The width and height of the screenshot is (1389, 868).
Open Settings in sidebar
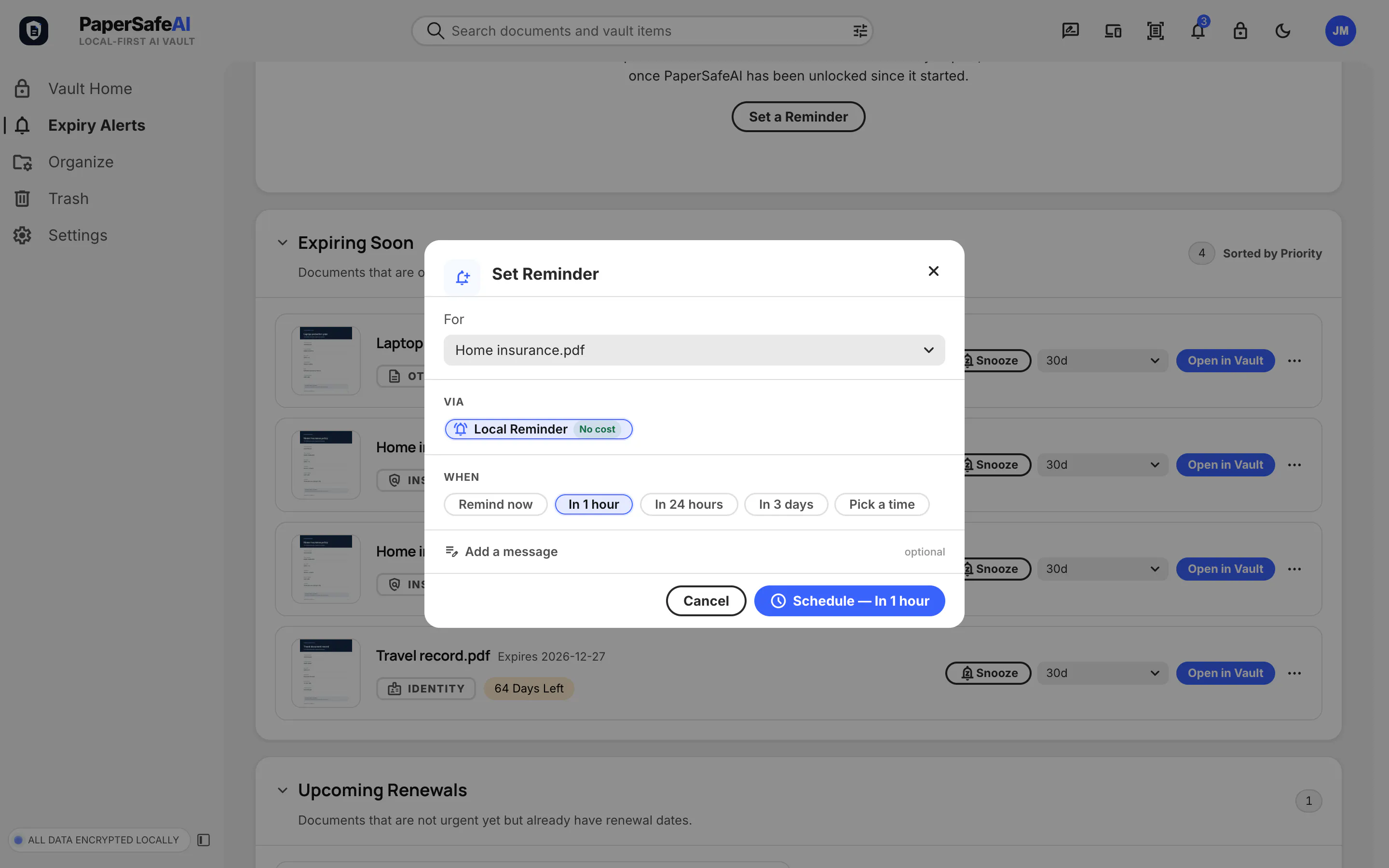coord(78,235)
